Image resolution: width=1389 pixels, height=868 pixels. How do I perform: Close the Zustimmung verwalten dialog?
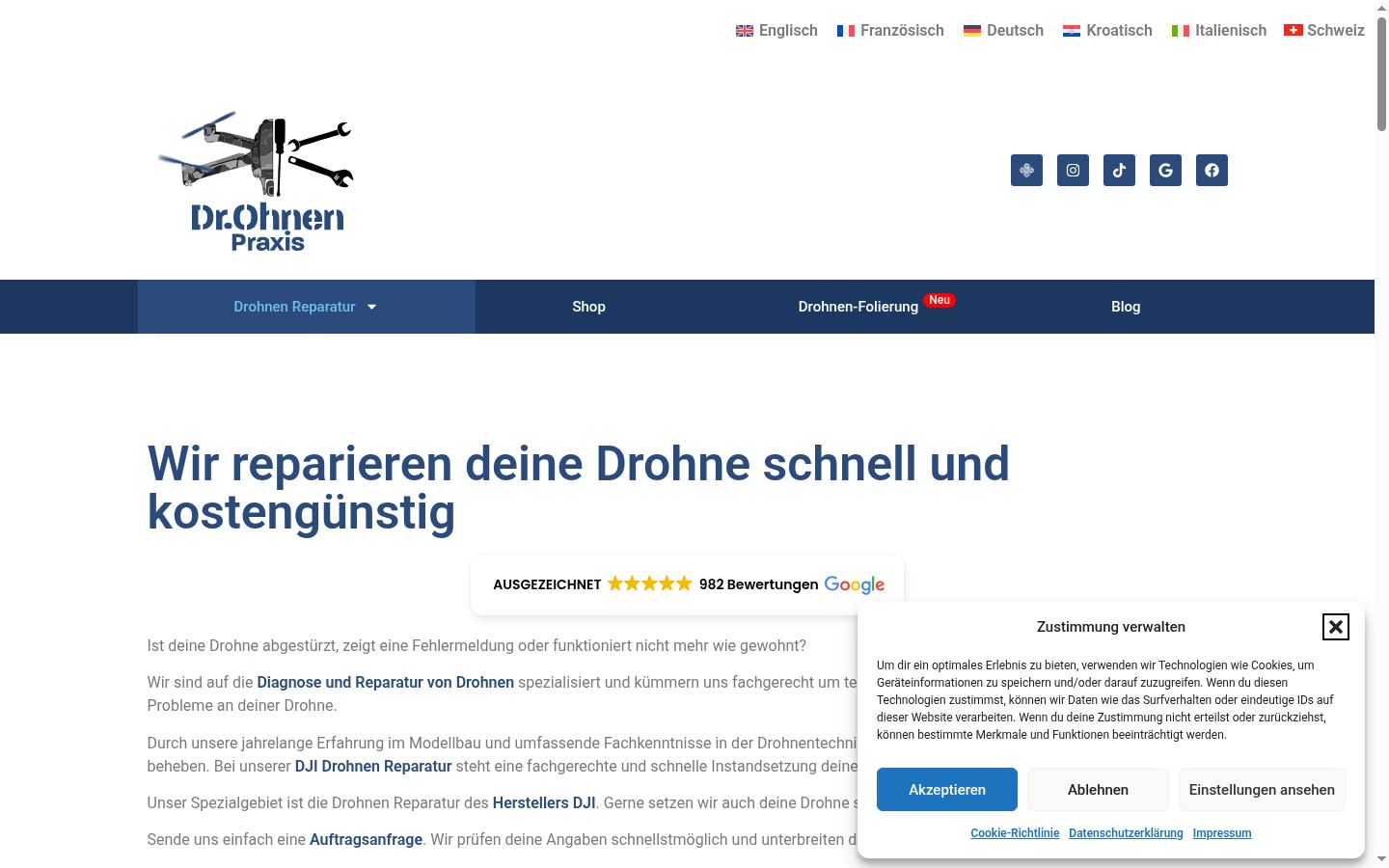[1335, 627]
